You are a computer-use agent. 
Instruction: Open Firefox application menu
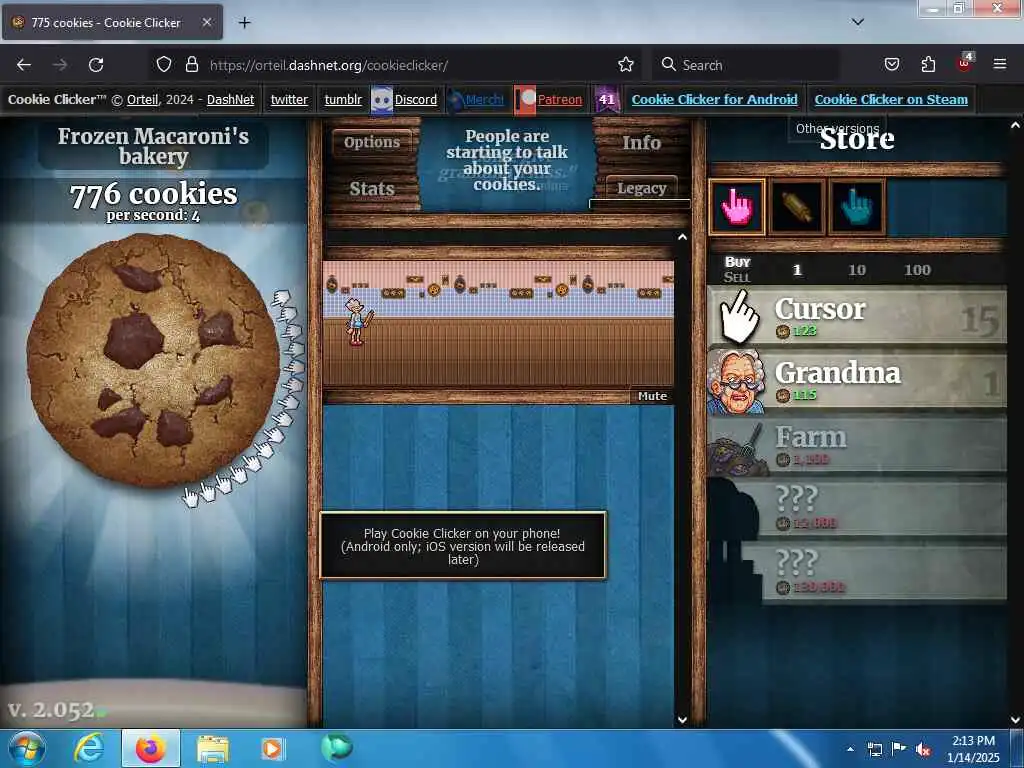point(999,64)
